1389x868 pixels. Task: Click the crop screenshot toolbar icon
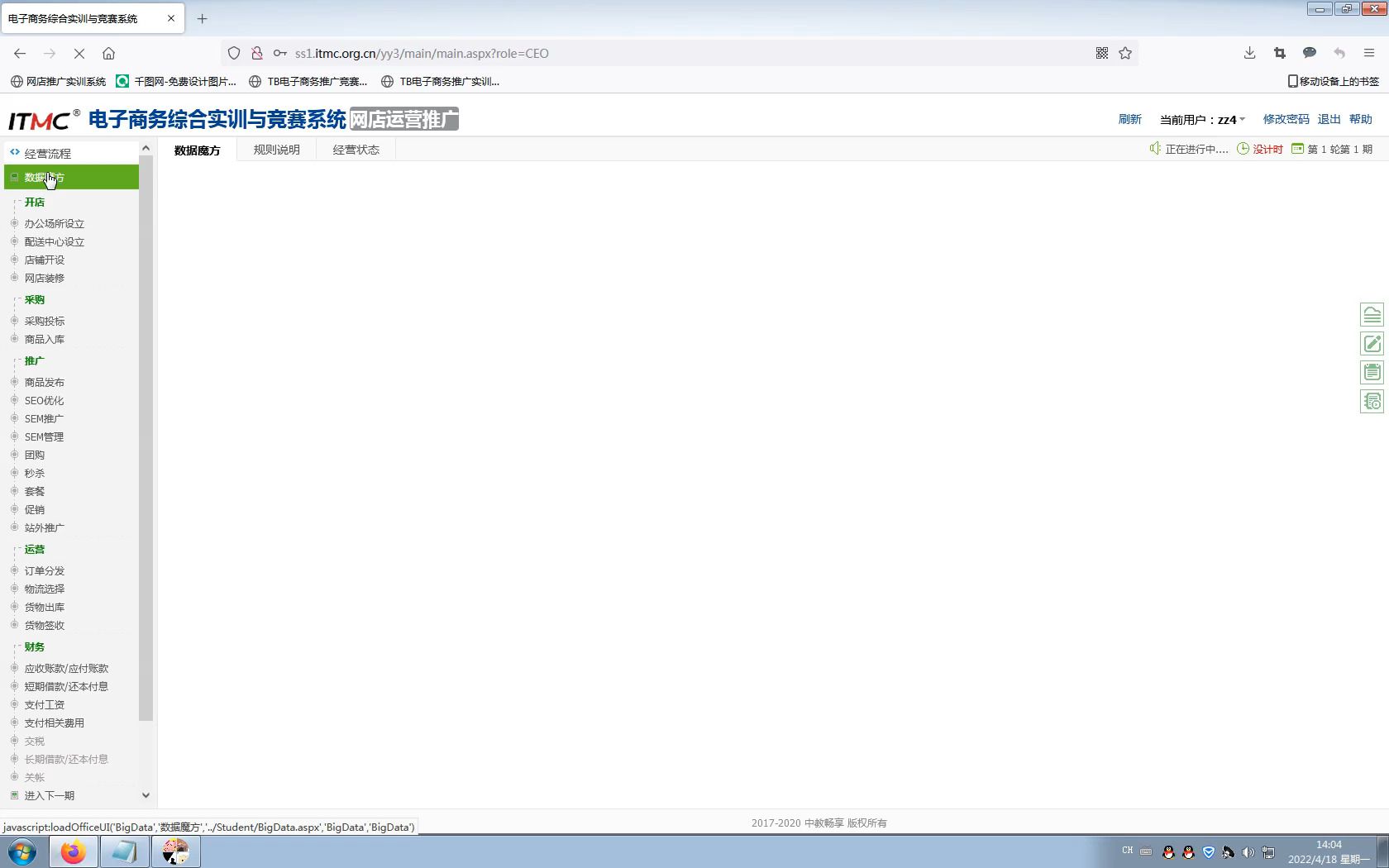coord(1279,53)
